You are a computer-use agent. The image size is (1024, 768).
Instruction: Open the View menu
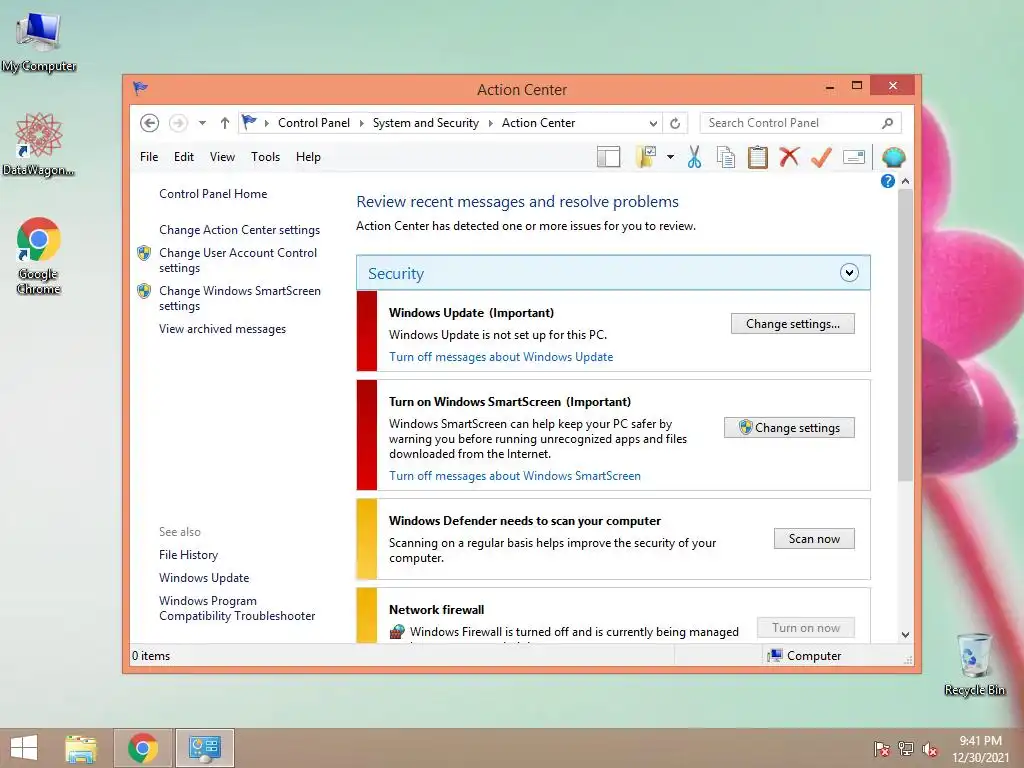pyautogui.click(x=222, y=157)
